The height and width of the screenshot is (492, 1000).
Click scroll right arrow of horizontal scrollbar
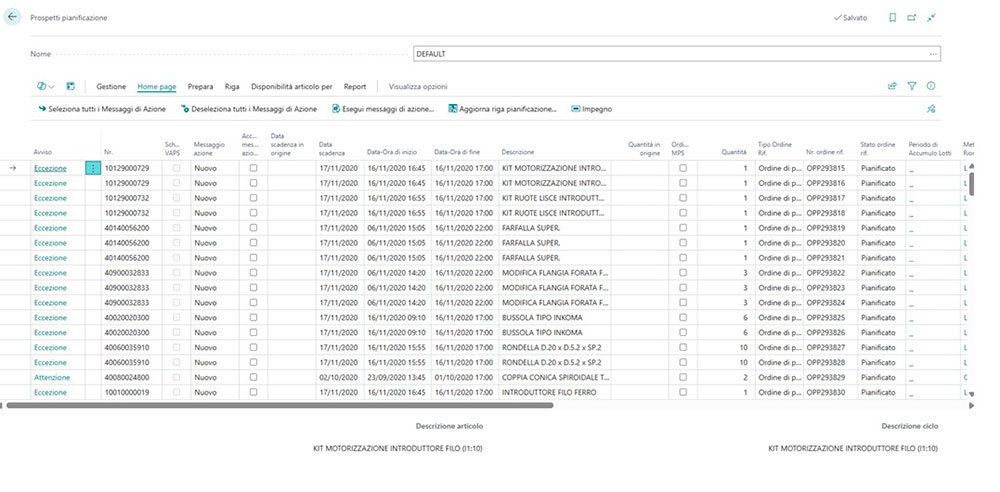(x=971, y=405)
